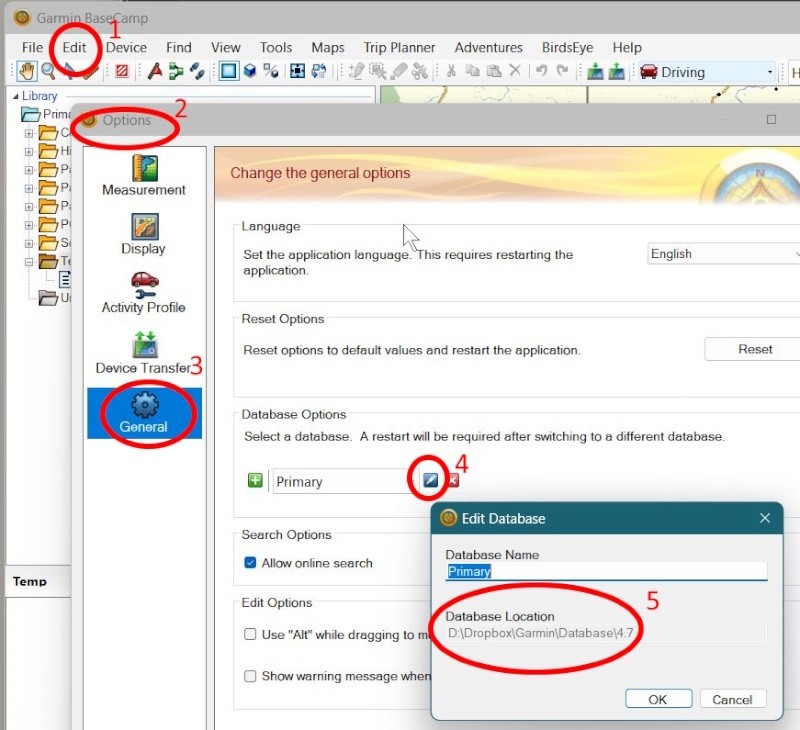
Task: Click the Database Location path field
Action: (x=606, y=633)
